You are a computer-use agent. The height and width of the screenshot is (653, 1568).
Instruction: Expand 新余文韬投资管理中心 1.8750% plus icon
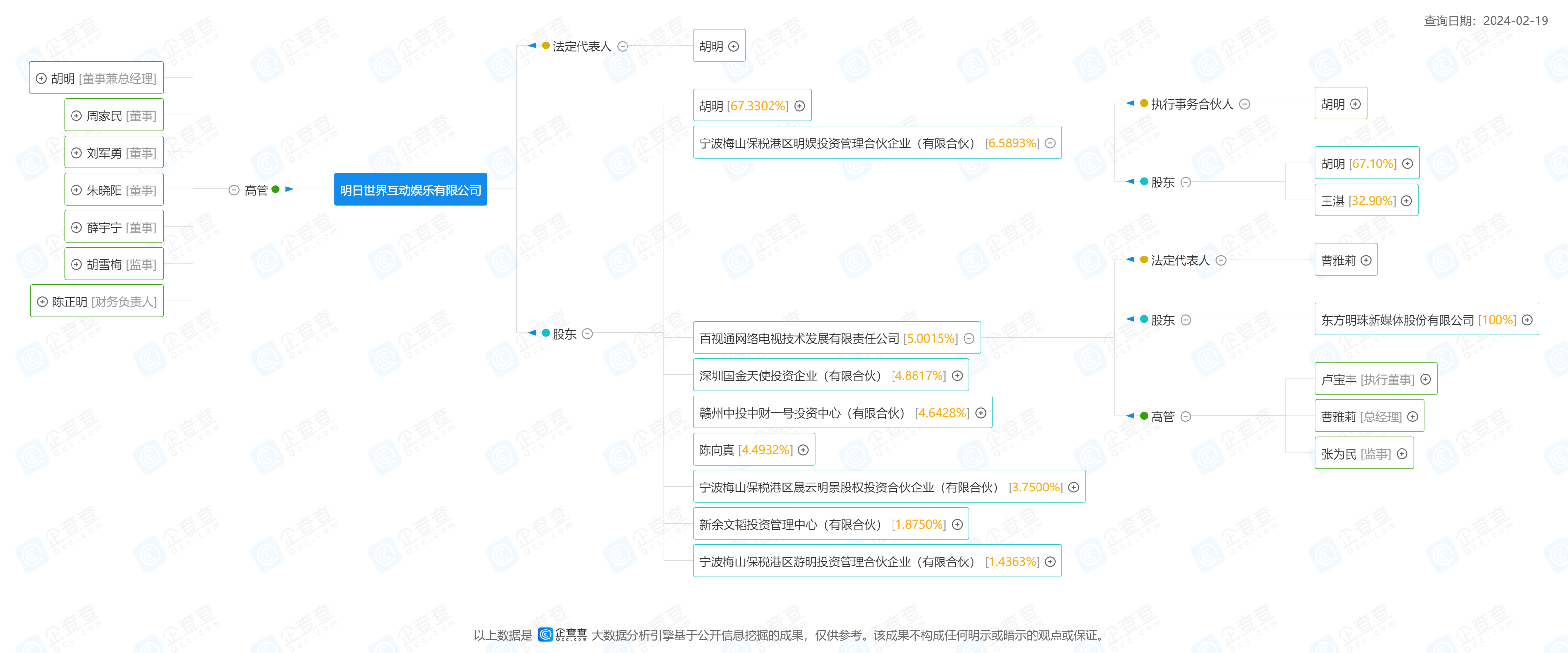coord(958,524)
